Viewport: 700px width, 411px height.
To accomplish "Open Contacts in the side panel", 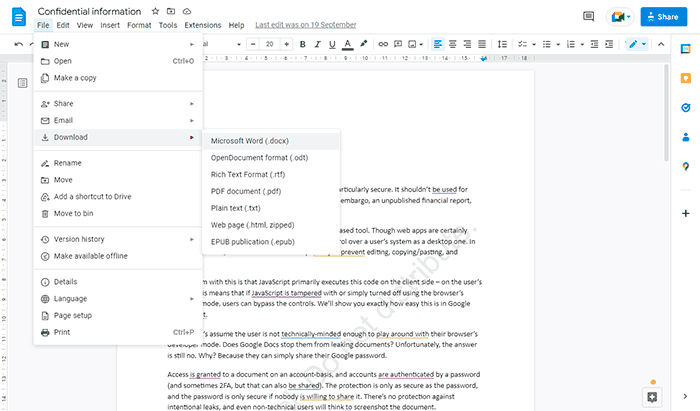I will [686, 137].
